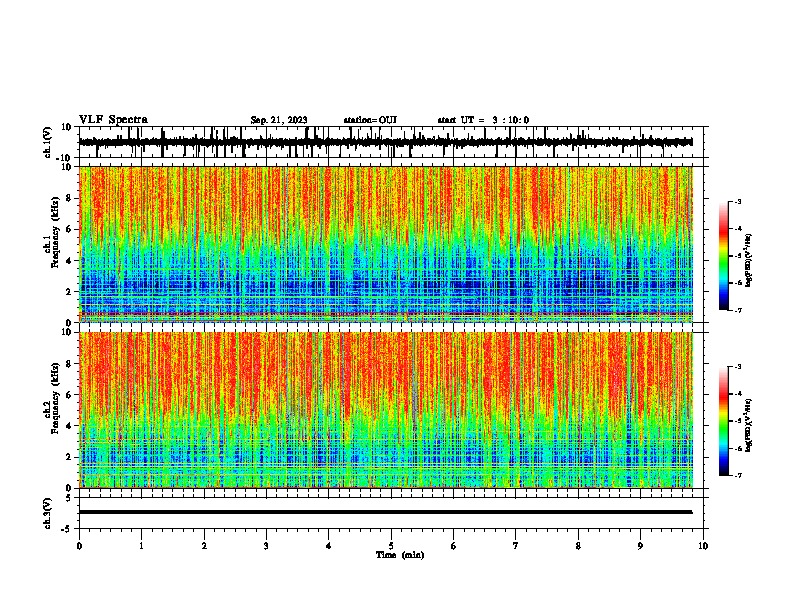Screen dimensions: 792x612
Task: Click the "station=OUI" label
Action: coord(370,120)
